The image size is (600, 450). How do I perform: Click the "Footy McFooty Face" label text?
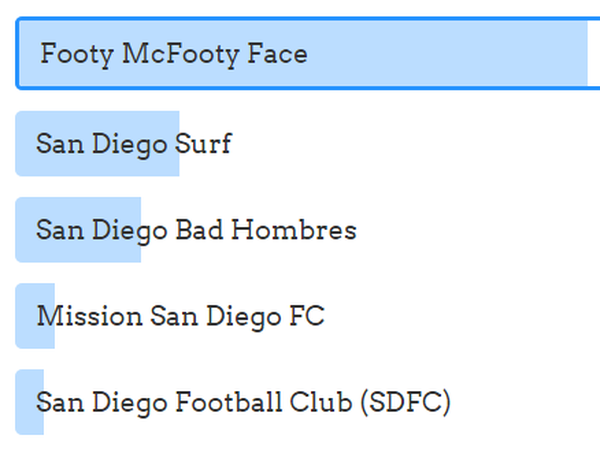pyautogui.click(x=173, y=54)
